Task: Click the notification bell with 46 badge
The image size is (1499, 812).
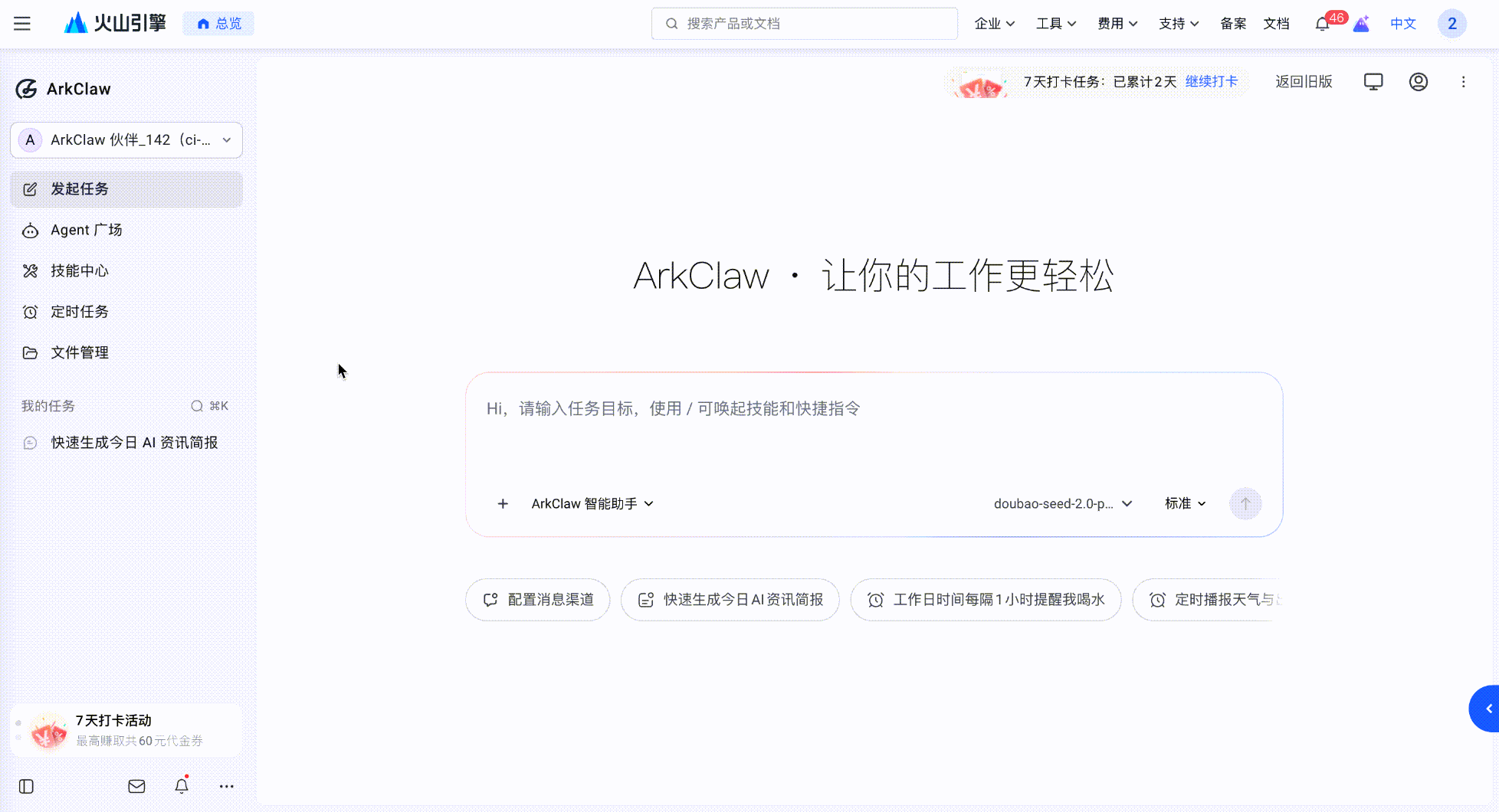Action: tap(1323, 24)
